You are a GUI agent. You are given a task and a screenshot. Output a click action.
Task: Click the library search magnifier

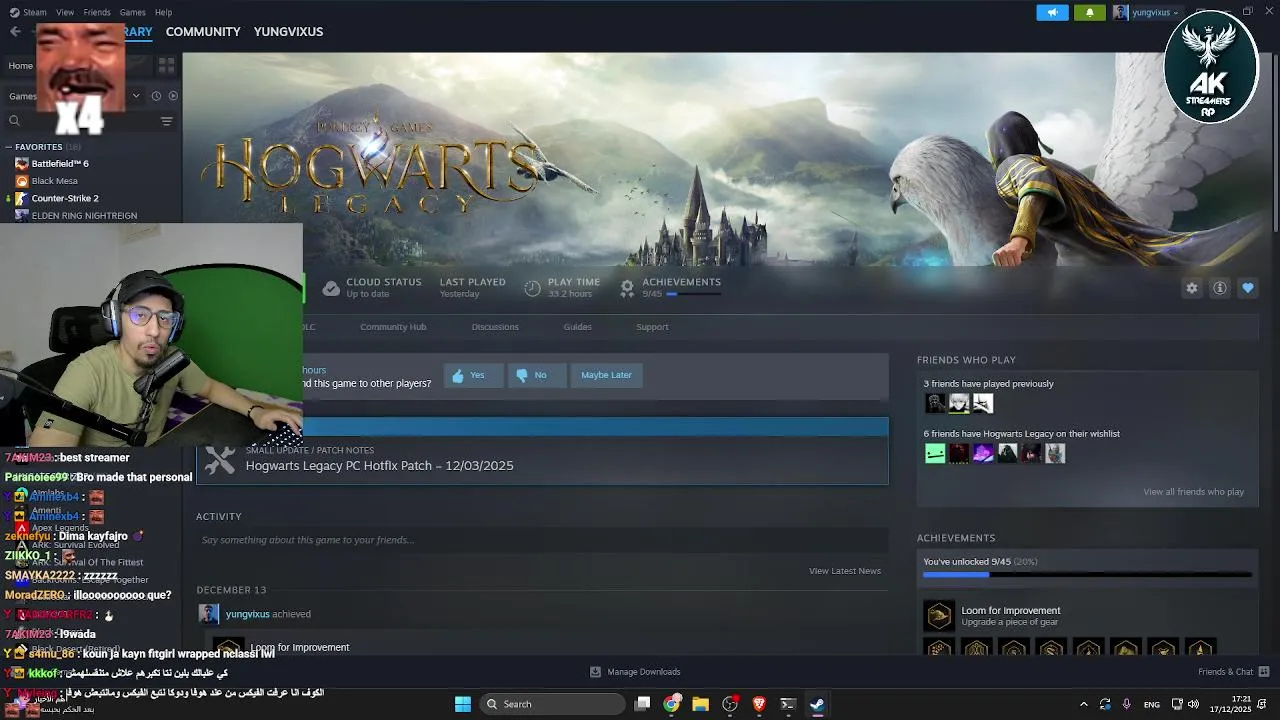coord(14,121)
